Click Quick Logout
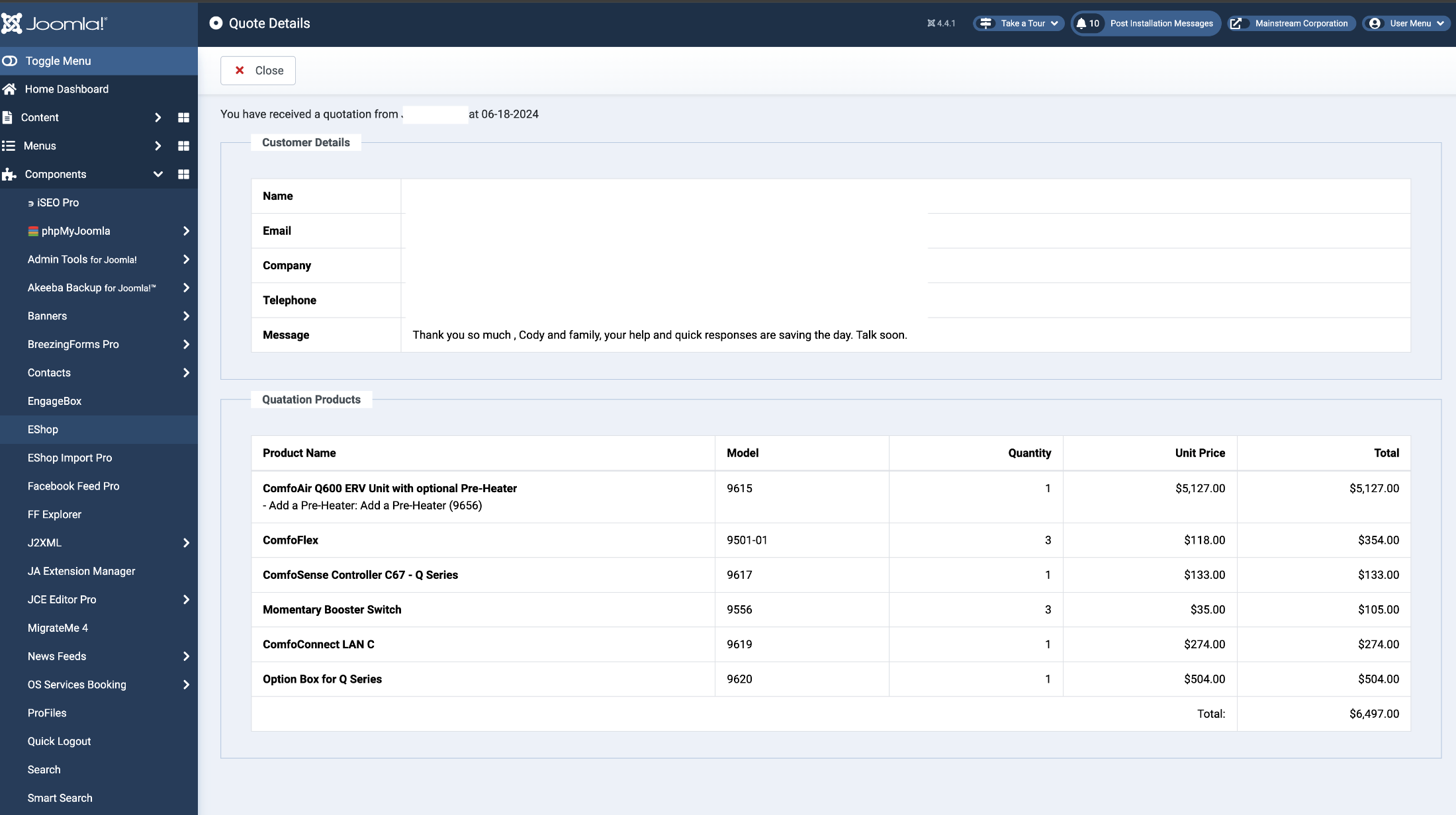The image size is (1456, 815). 59,742
